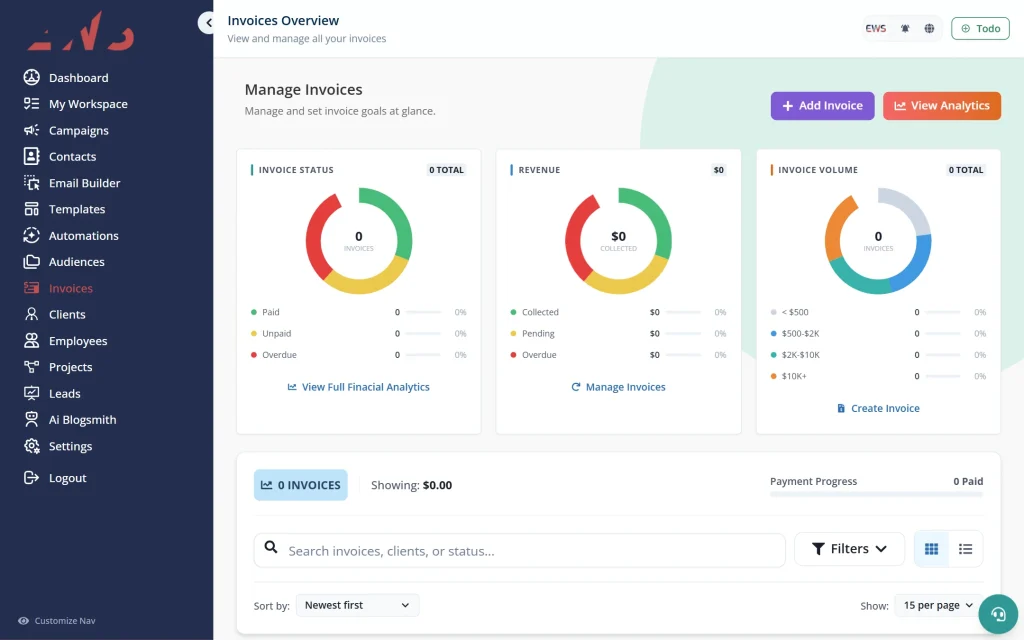Click the search invoices input field
This screenshot has height=640, width=1024.
tap(520, 551)
